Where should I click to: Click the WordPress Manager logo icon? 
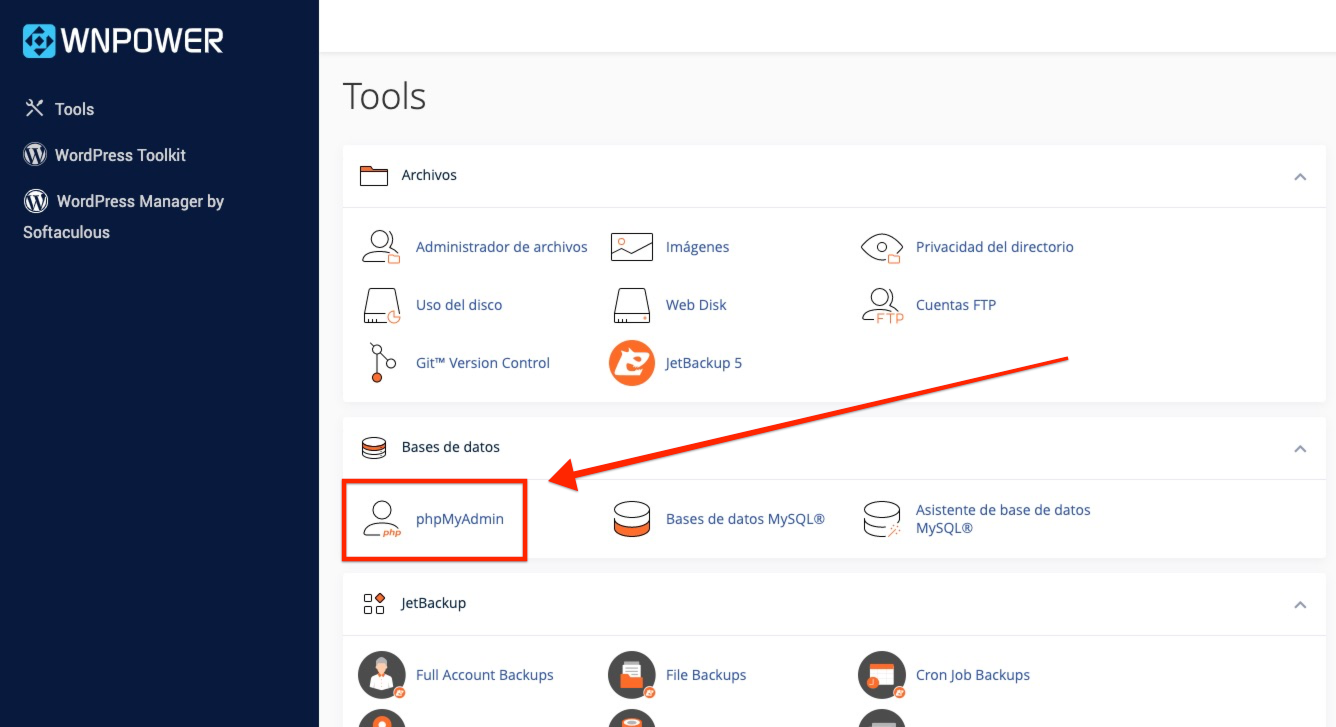(36, 200)
